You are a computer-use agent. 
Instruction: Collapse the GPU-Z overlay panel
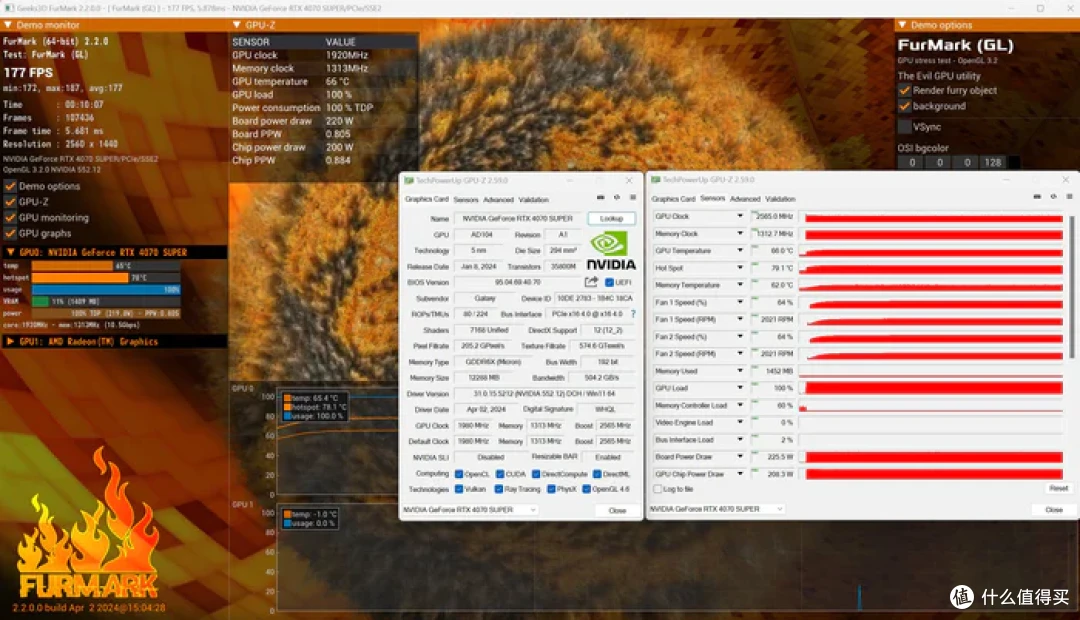pos(236,25)
